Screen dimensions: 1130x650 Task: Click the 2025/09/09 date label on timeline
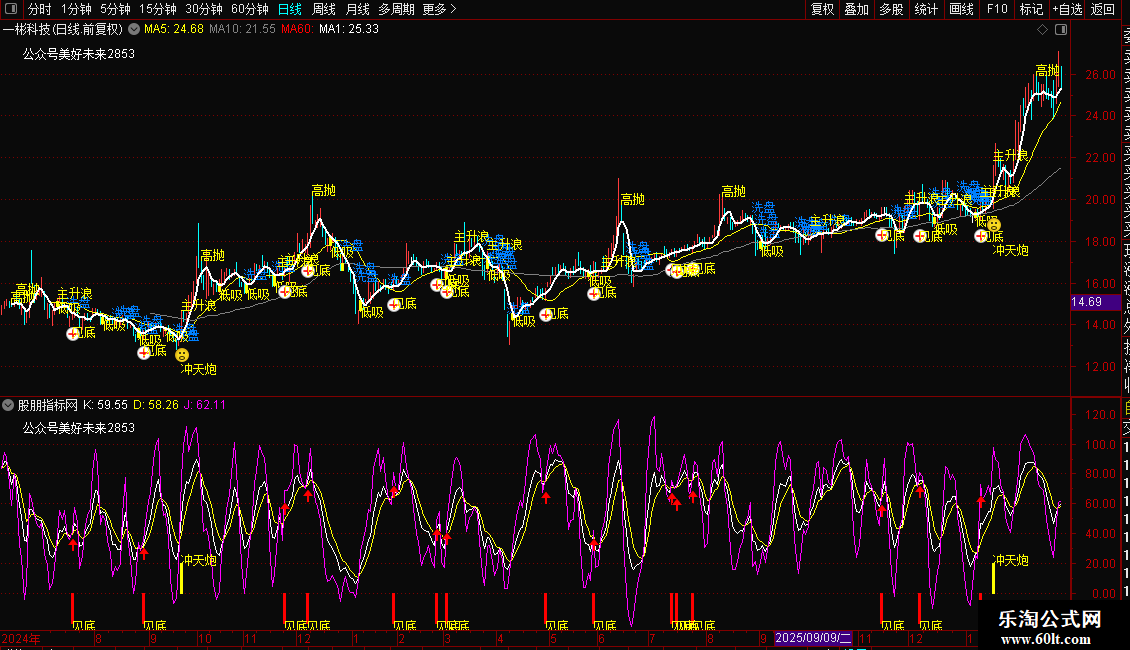point(814,637)
